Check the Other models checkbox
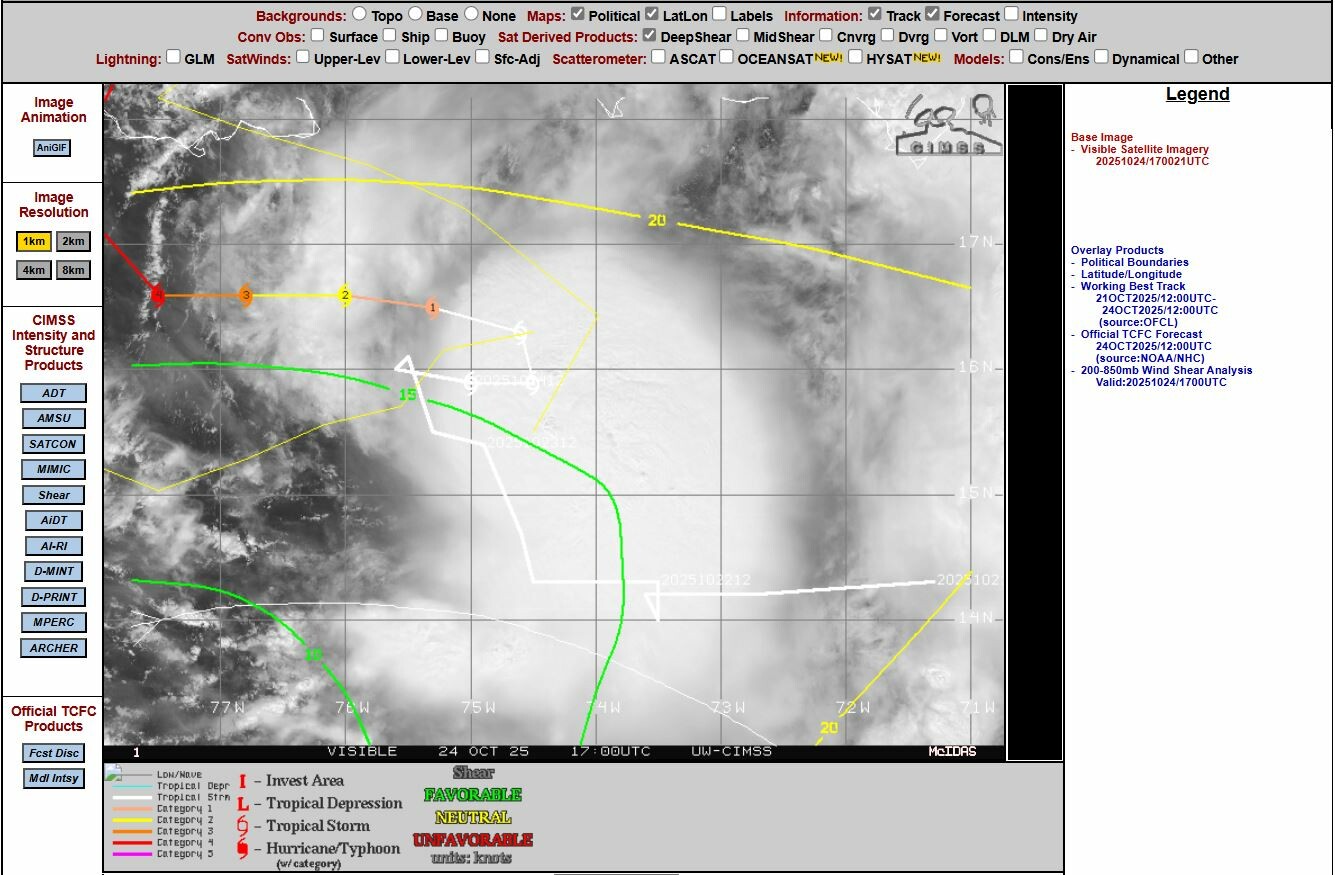The image size is (1335, 875). [x=1191, y=57]
